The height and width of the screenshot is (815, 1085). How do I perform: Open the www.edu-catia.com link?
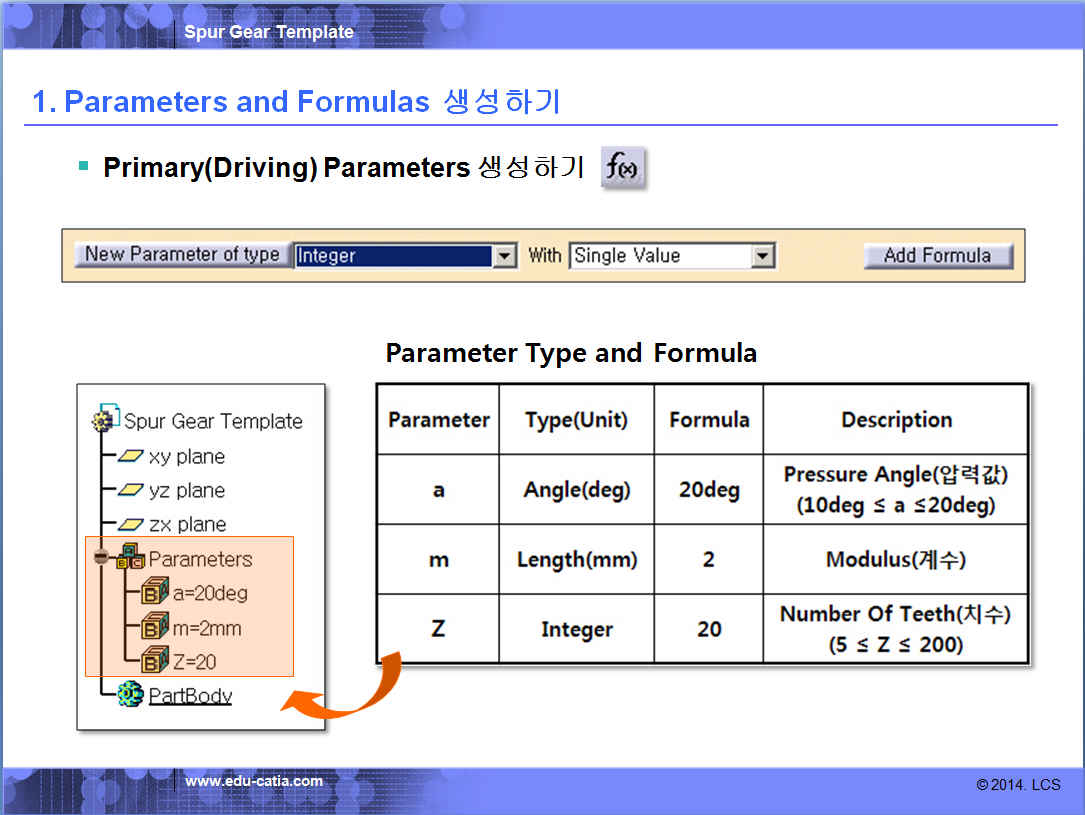[254, 781]
